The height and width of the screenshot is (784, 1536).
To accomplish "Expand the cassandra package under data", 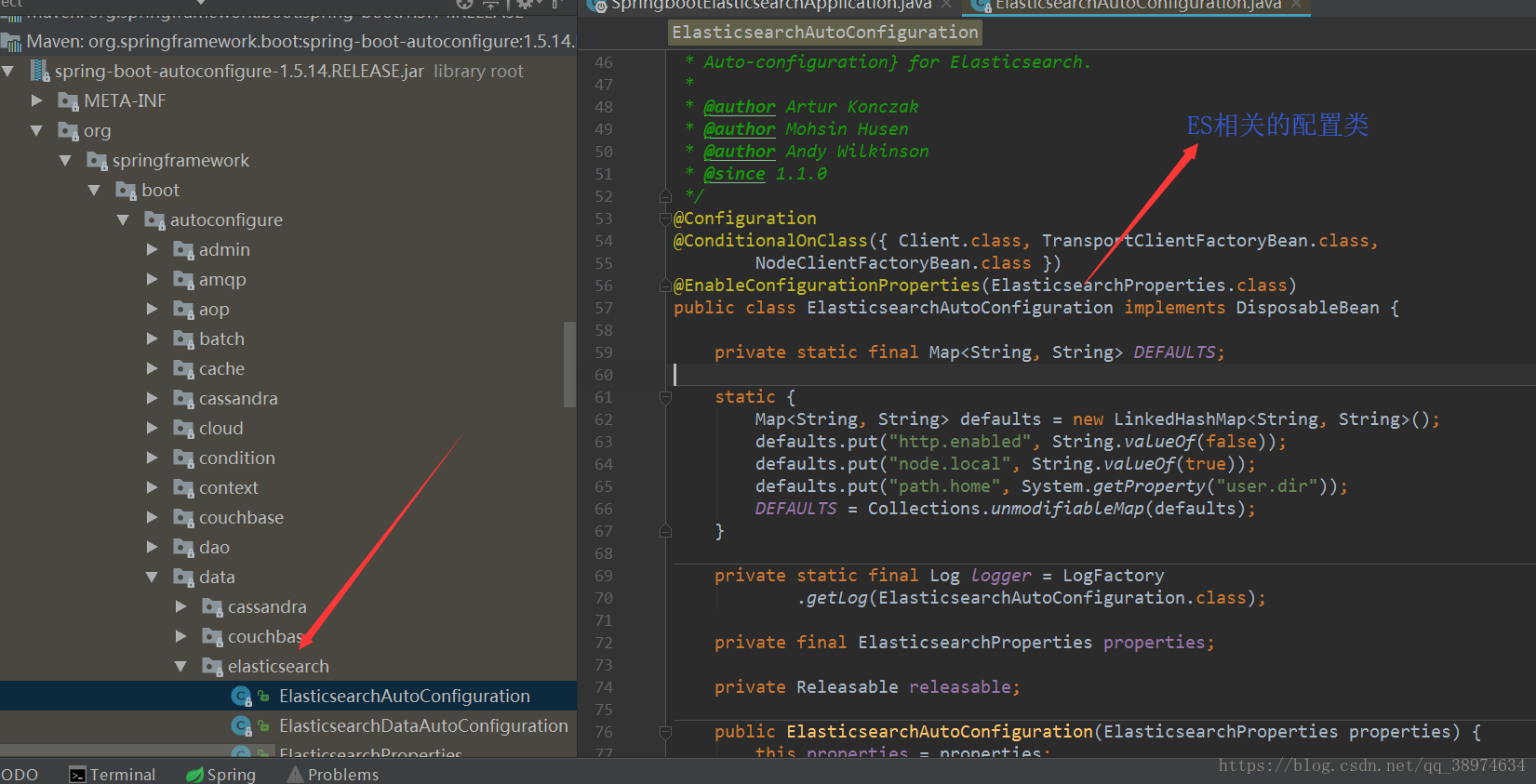I will (x=181, y=606).
